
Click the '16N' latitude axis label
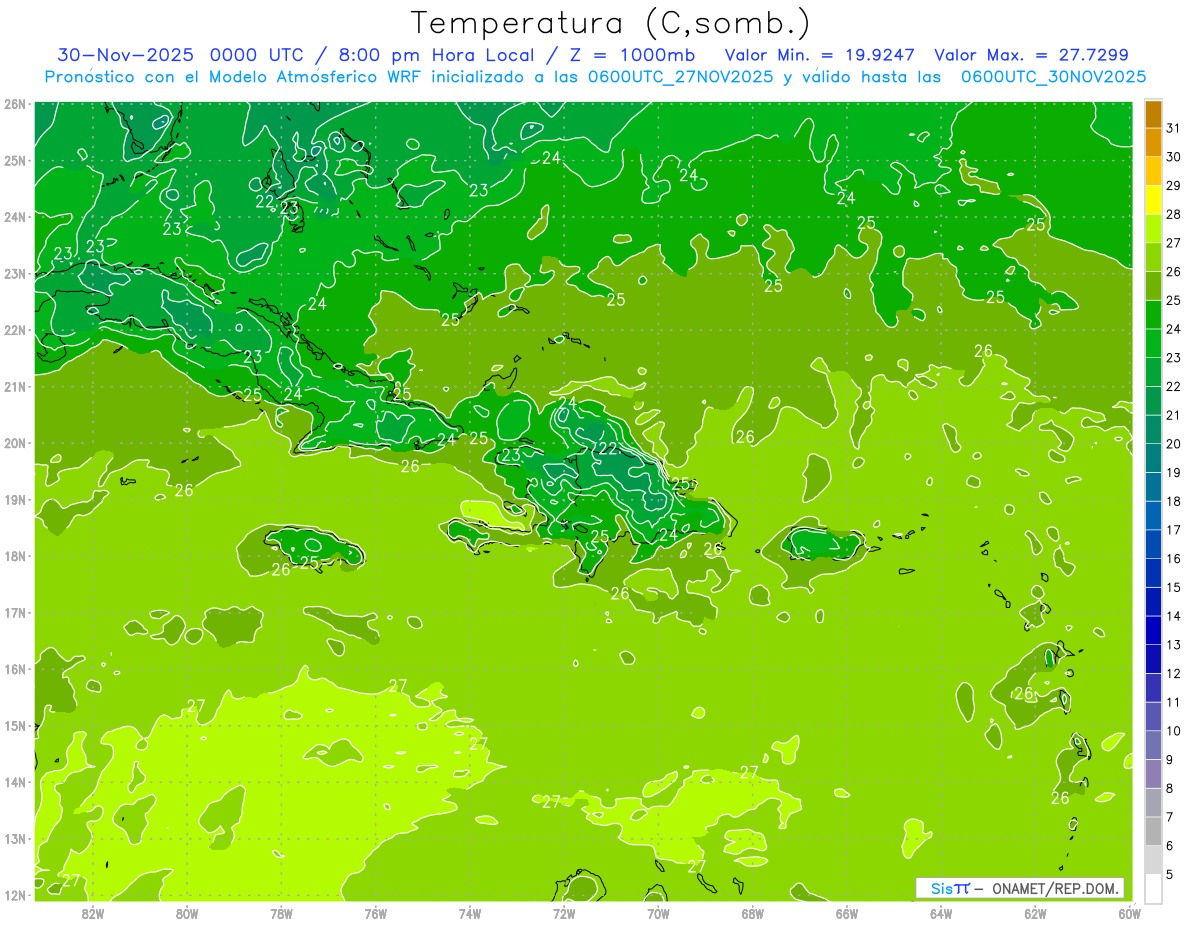point(14,669)
